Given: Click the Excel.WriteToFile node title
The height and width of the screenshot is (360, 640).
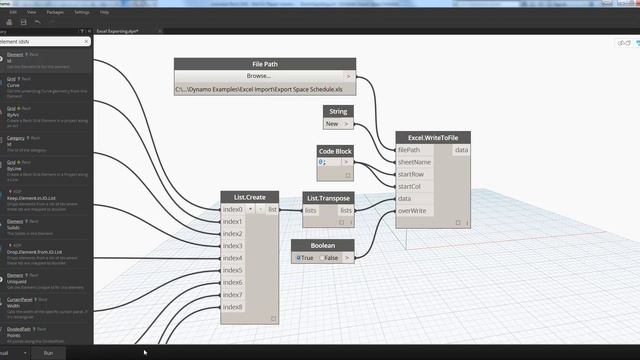Looking at the screenshot, I should (433, 138).
